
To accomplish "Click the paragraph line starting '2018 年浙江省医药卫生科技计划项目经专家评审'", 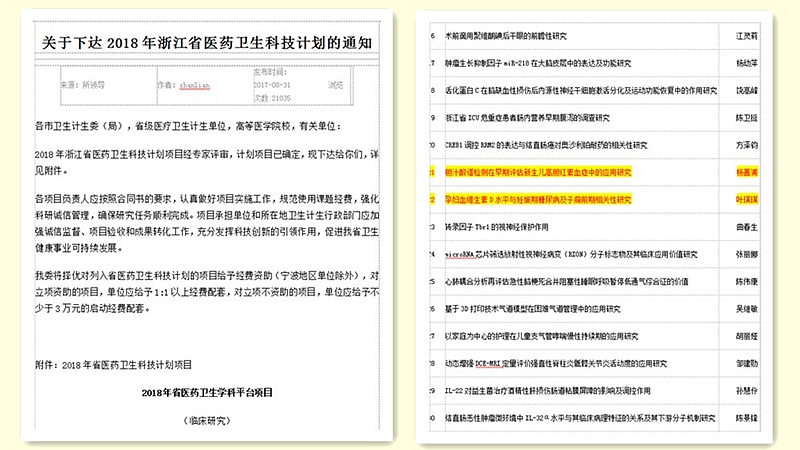I will (x=207, y=154).
